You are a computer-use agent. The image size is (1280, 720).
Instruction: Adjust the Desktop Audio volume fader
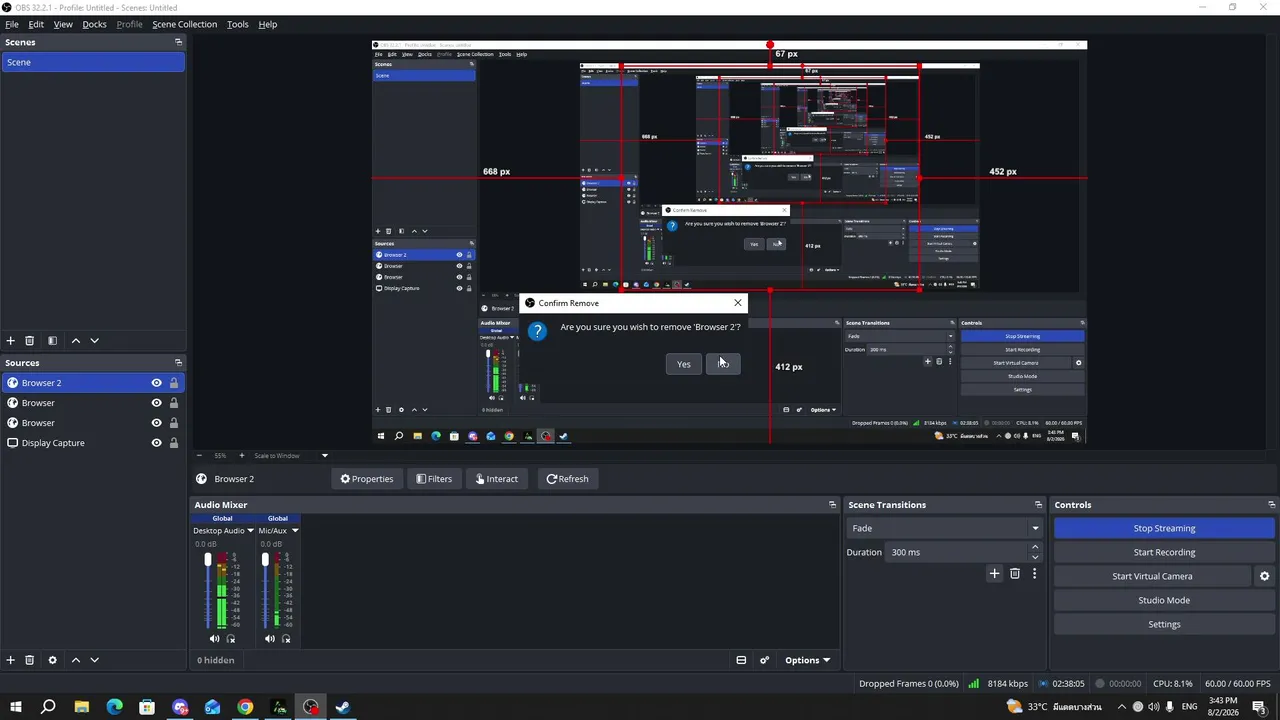click(208, 560)
